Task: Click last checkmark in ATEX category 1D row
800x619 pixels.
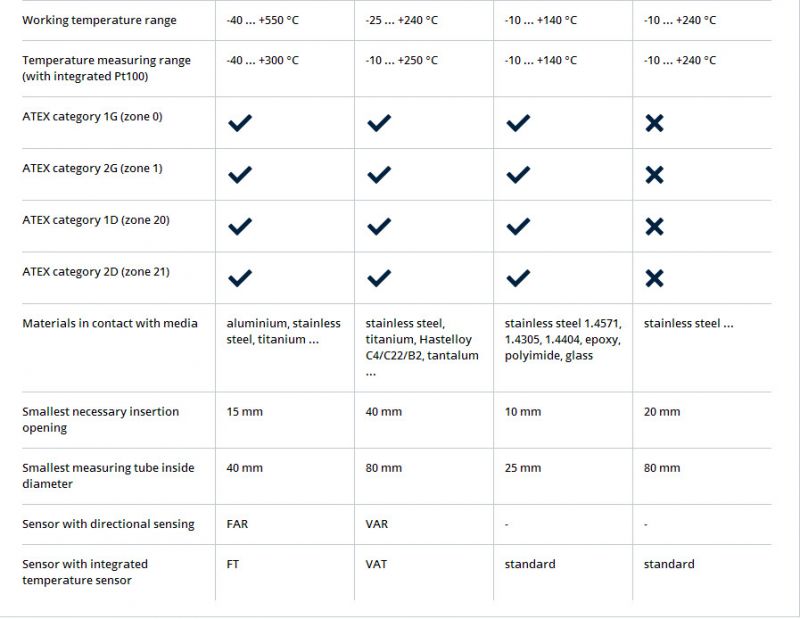Action: pos(517,227)
